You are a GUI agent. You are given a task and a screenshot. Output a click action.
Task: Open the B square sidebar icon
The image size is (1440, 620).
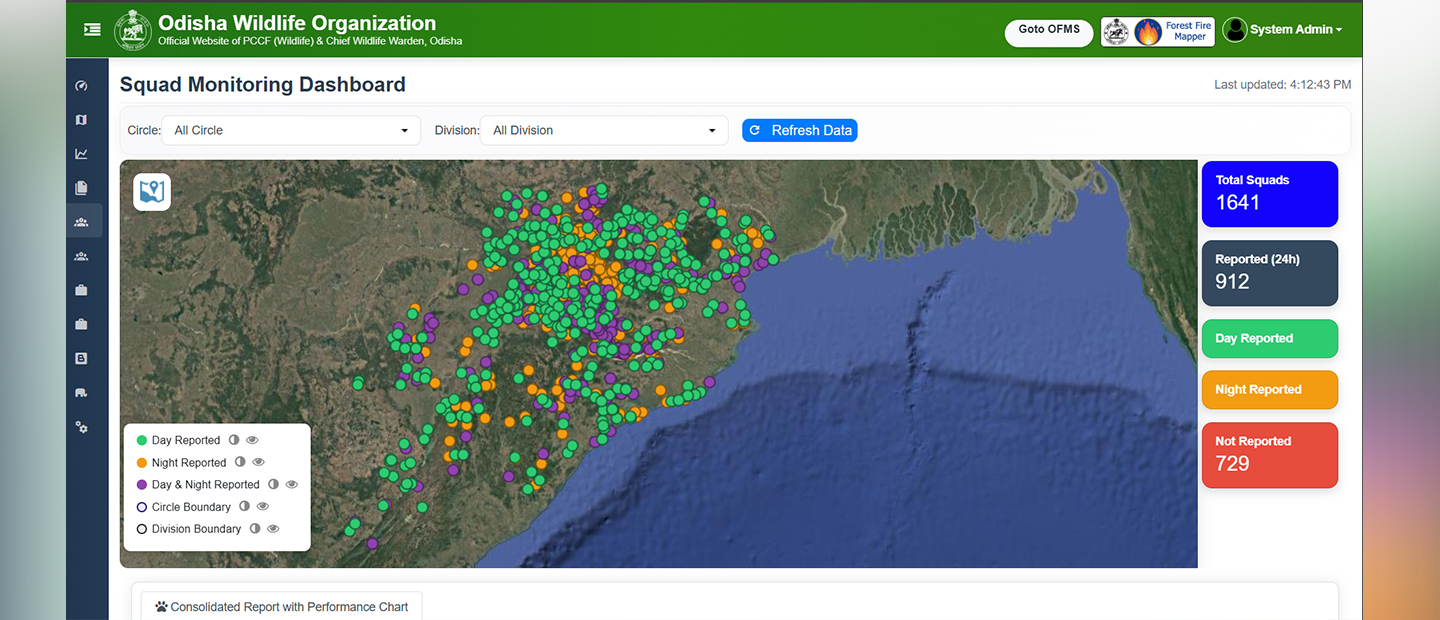[81, 358]
